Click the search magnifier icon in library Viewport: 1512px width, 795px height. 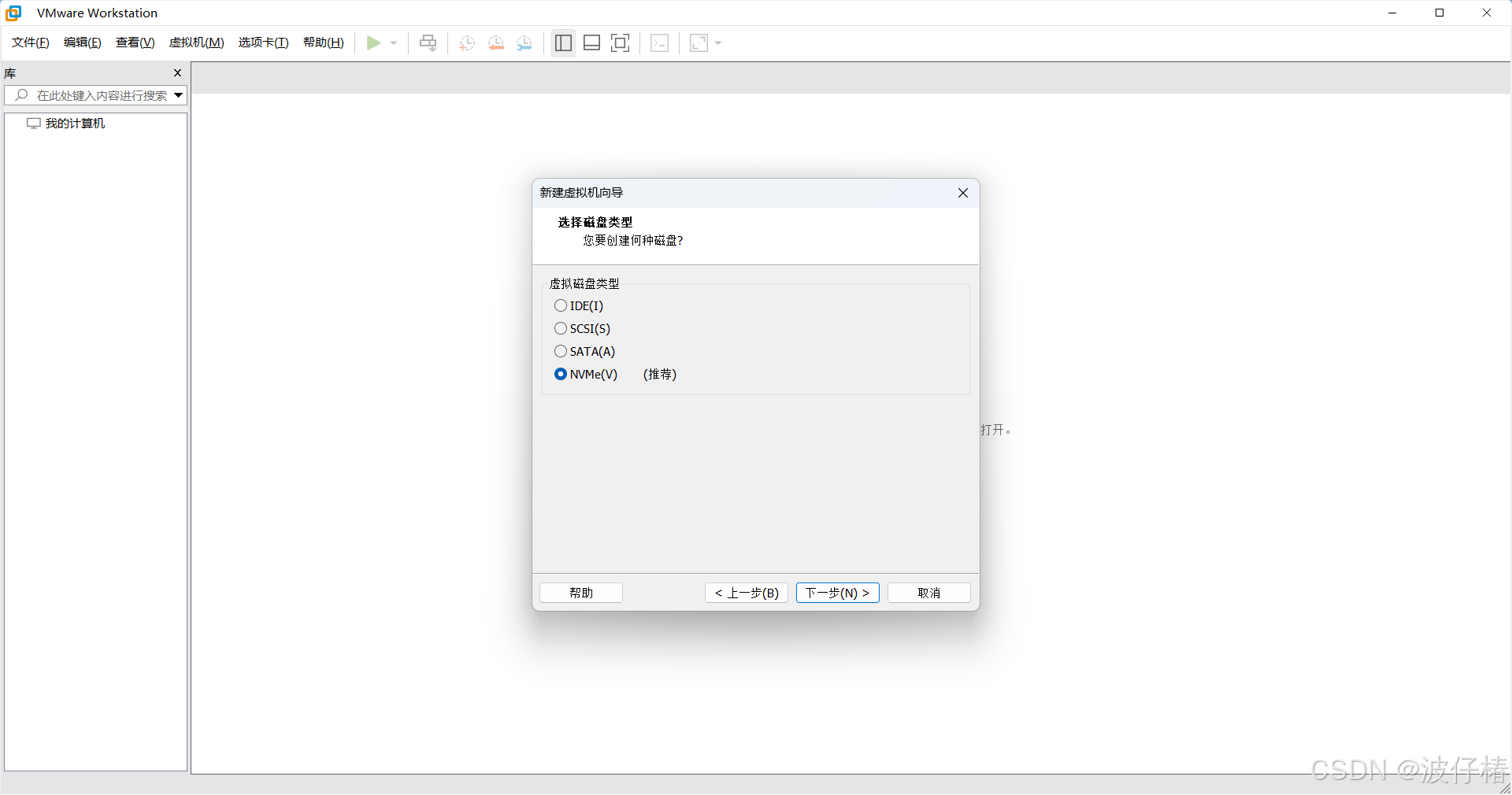(x=21, y=95)
